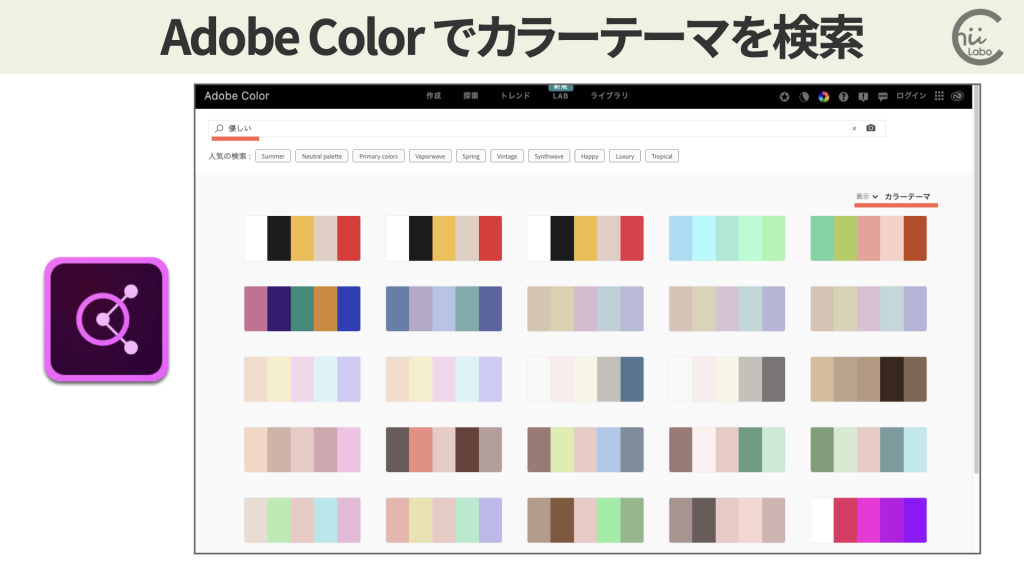Open the chat messages icon
The height and width of the screenshot is (576, 1024).
[885, 96]
